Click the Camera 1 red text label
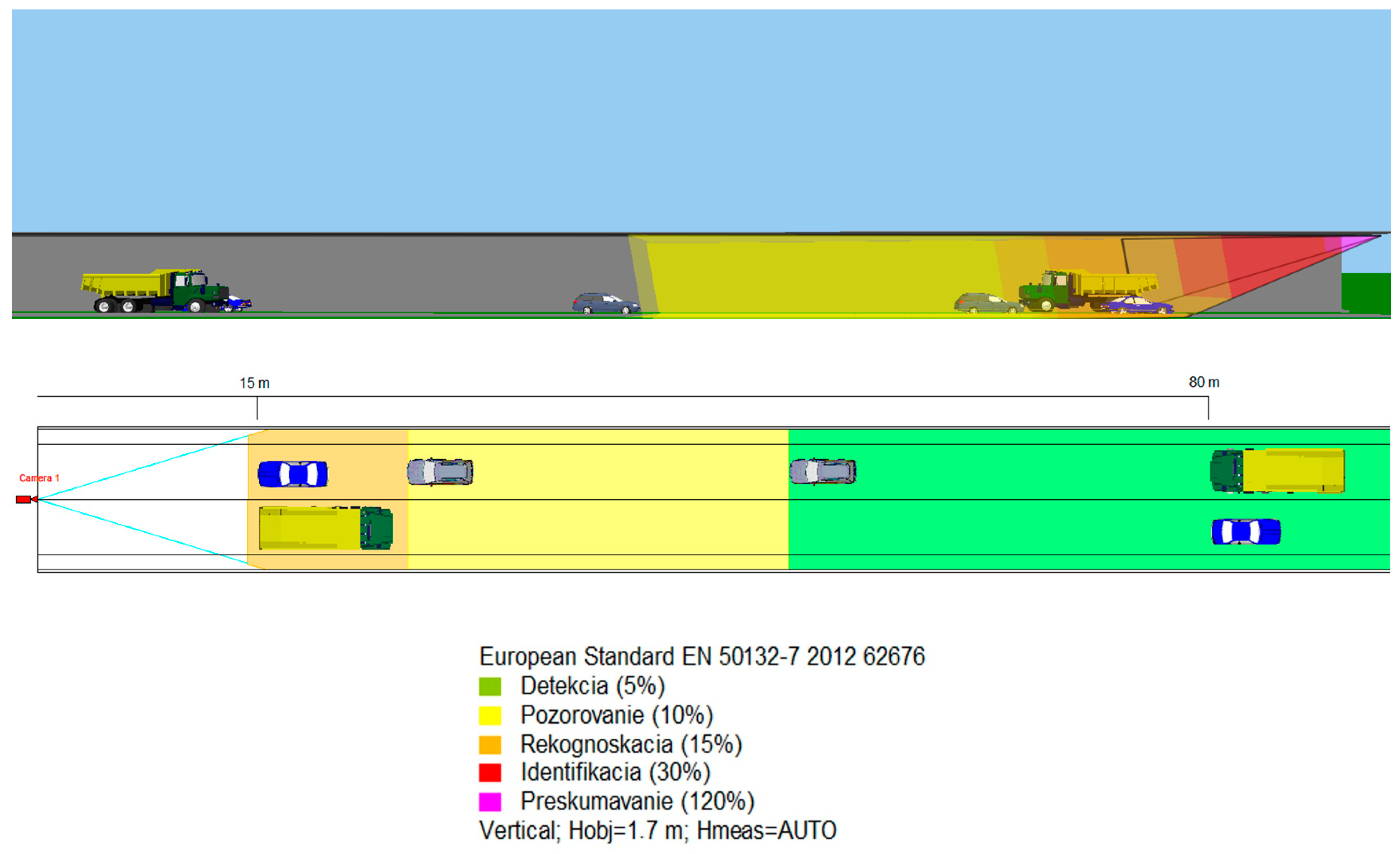 tap(39, 478)
